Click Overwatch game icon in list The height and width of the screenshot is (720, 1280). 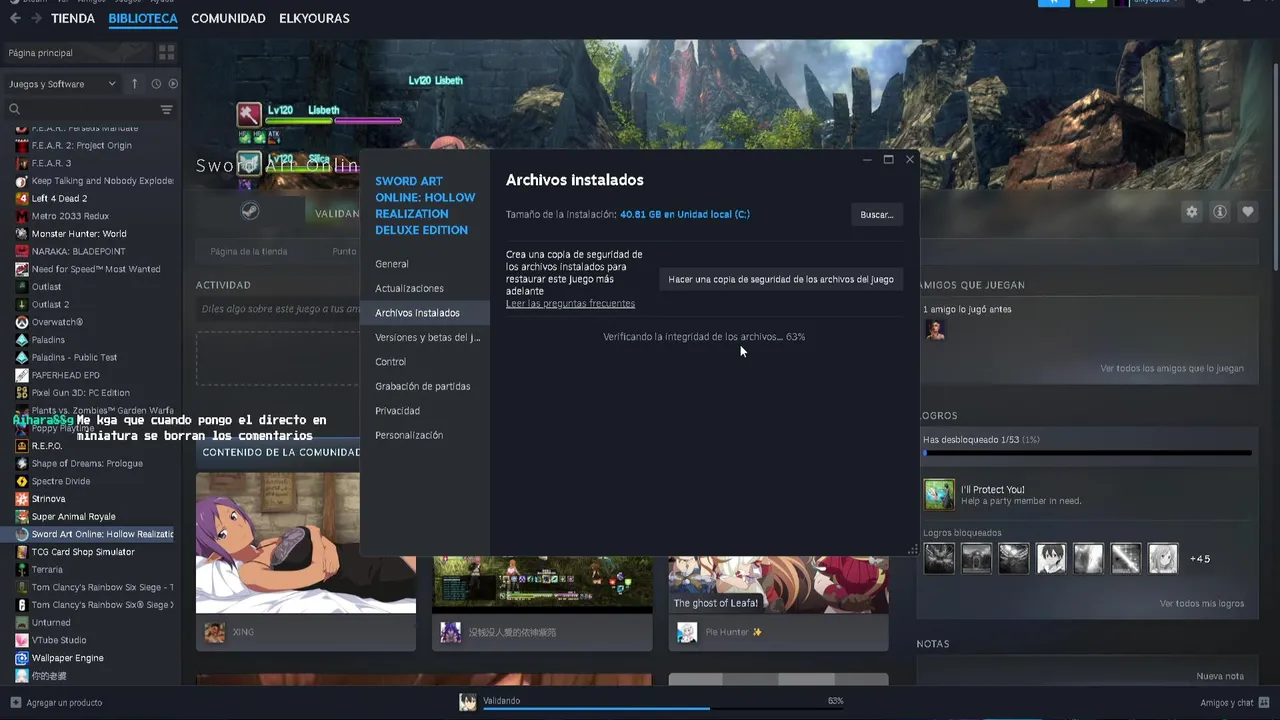pyautogui.click(x=22, y=322)
